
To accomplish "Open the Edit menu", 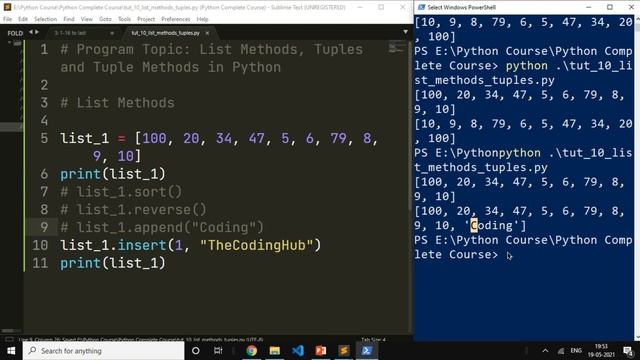I will coord(23,19).
